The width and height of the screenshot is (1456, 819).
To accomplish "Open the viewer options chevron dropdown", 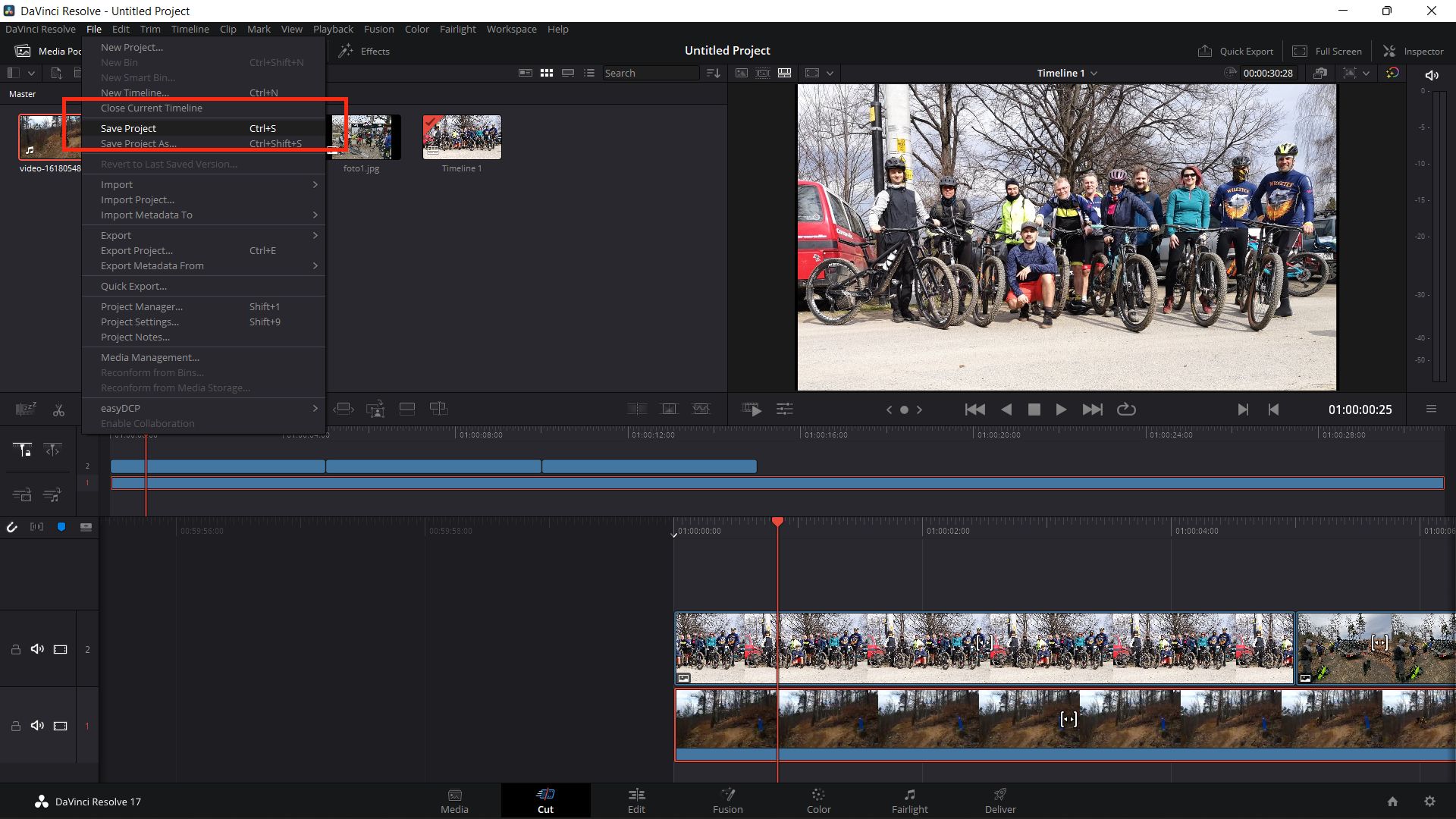I will point(830,73).
